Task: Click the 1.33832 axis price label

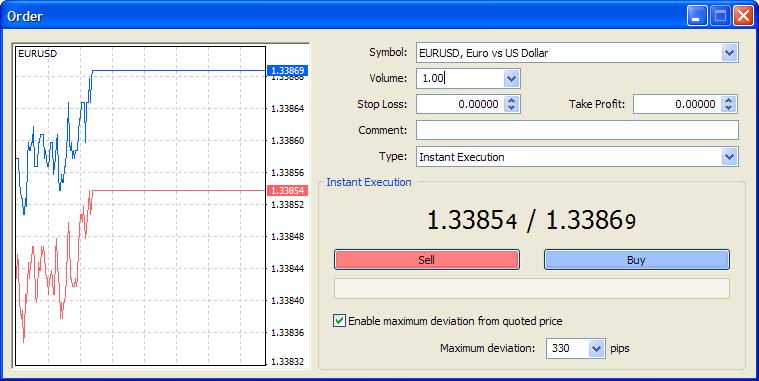Action: (x=288, y=362)
